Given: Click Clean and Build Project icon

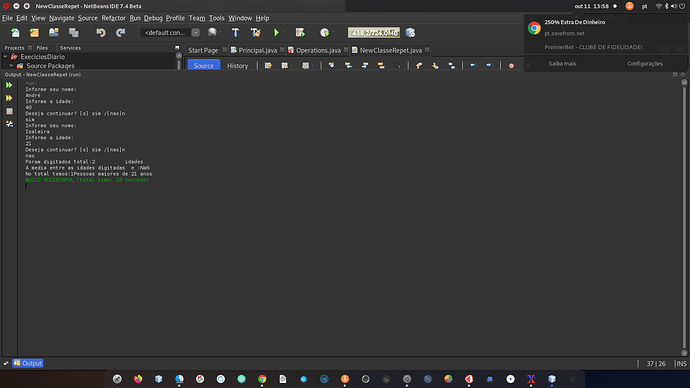Looking at the screenshot, I should (255, 33).
